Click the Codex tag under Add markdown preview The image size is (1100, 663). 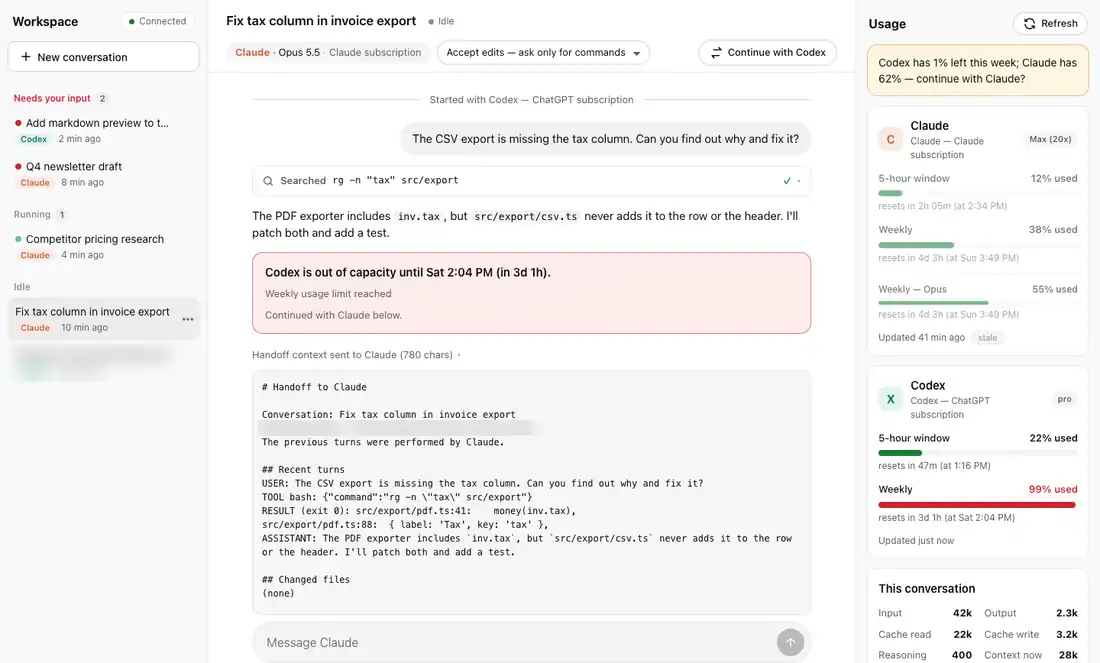[34, 139]
